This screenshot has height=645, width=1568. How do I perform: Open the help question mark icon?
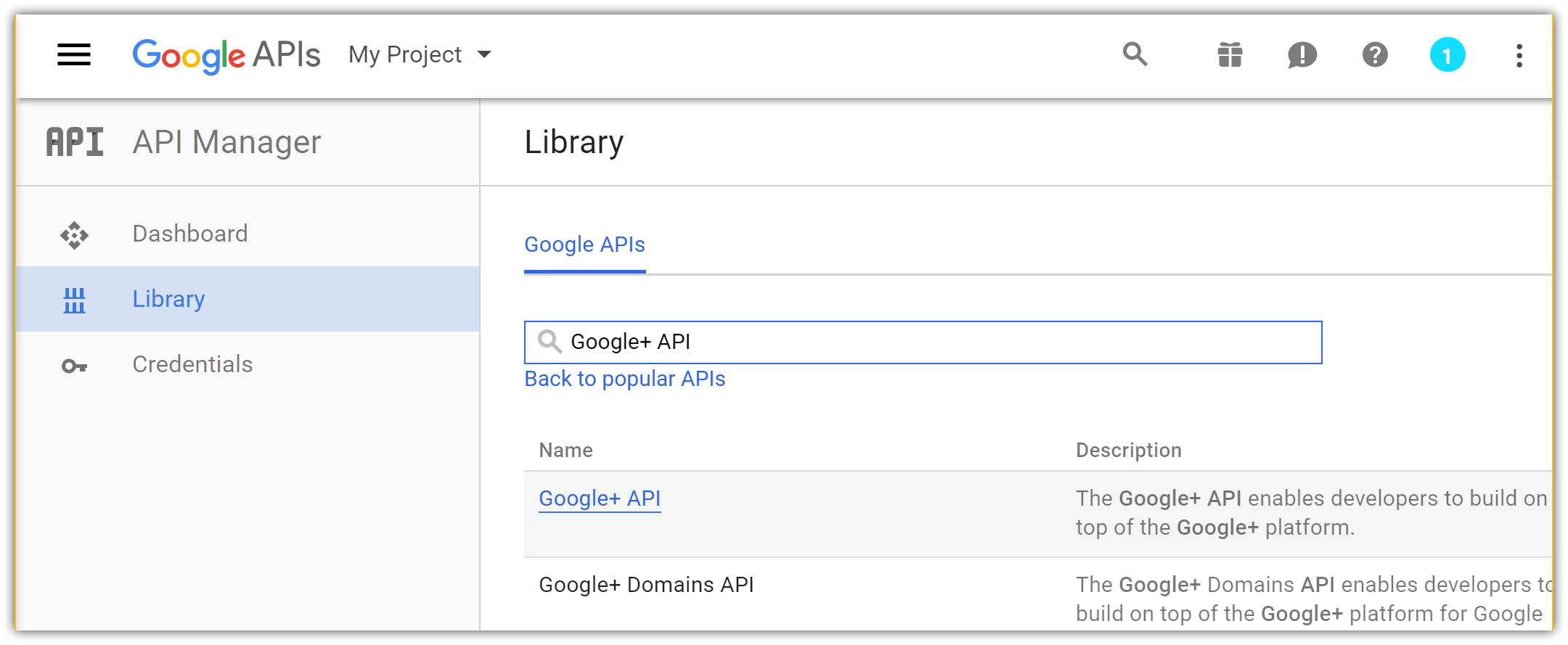click(1375, 54)
